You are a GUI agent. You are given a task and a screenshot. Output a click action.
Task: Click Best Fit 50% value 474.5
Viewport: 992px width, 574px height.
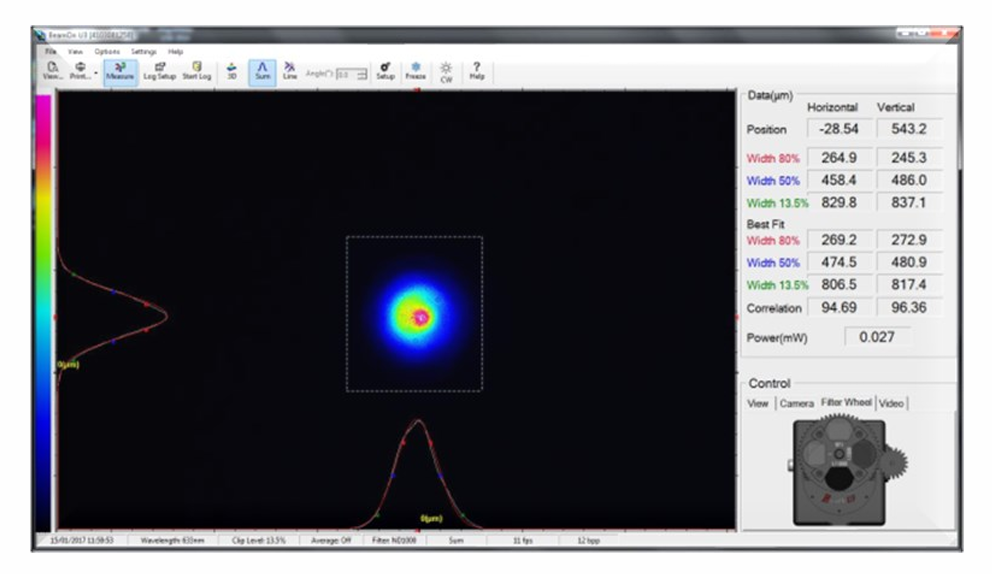point(839,262)
